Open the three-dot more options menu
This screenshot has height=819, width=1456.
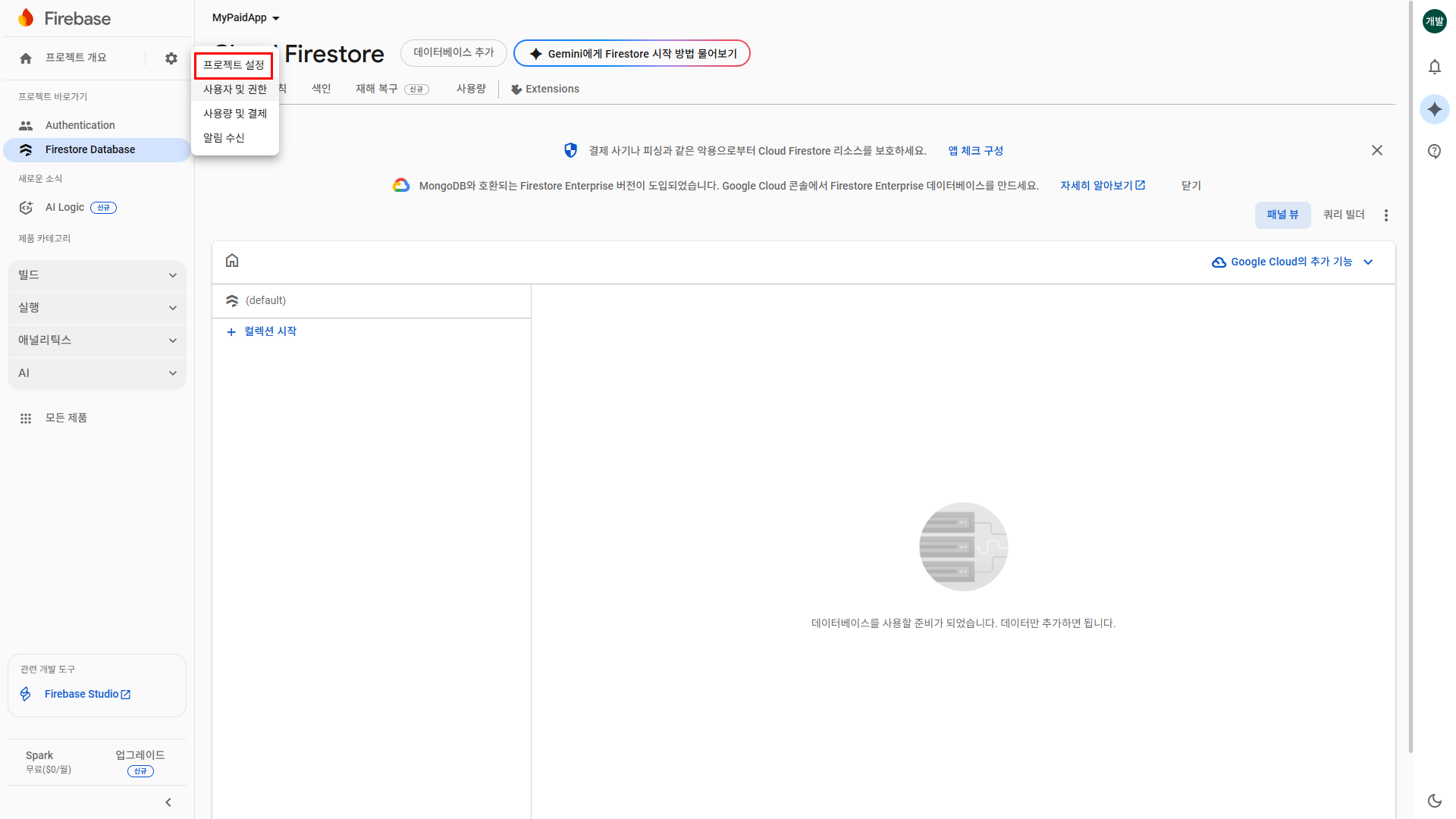pyautogui.click(x=1385, y=215)
